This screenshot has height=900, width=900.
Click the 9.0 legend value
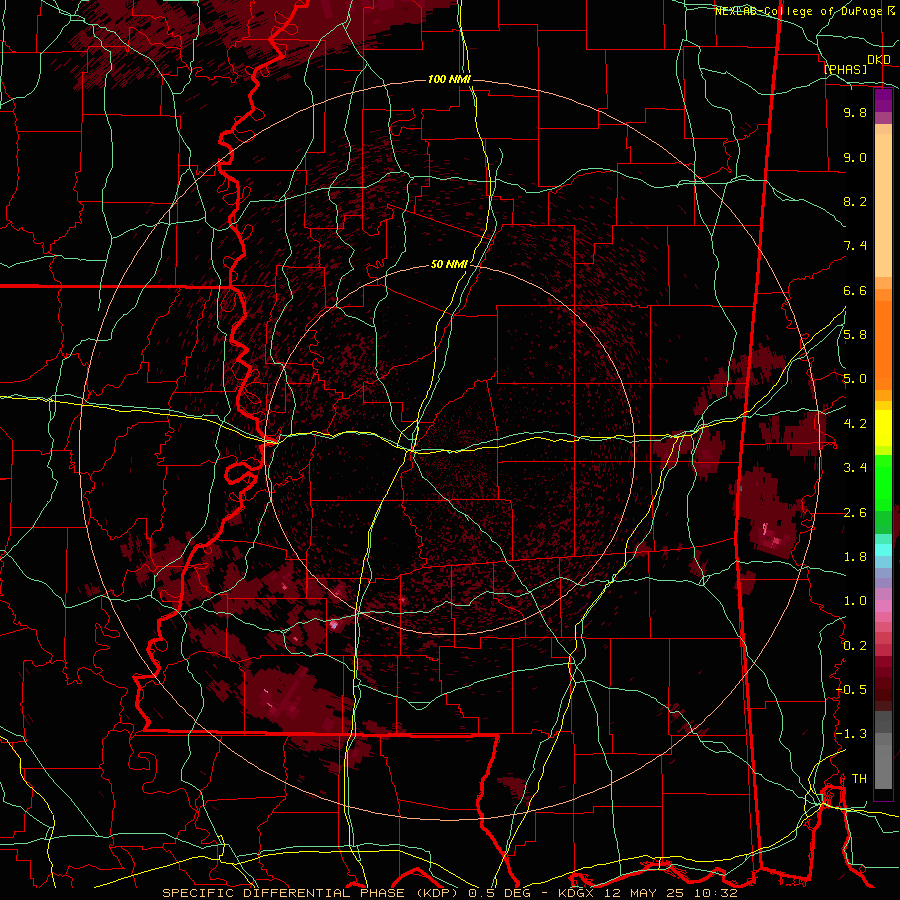point(855,157)
